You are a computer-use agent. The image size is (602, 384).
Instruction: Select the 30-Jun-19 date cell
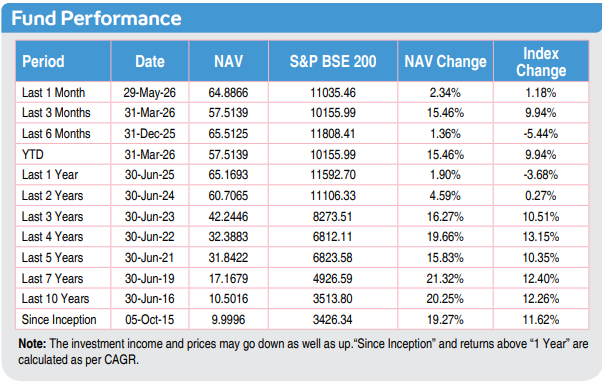(150, 278)
